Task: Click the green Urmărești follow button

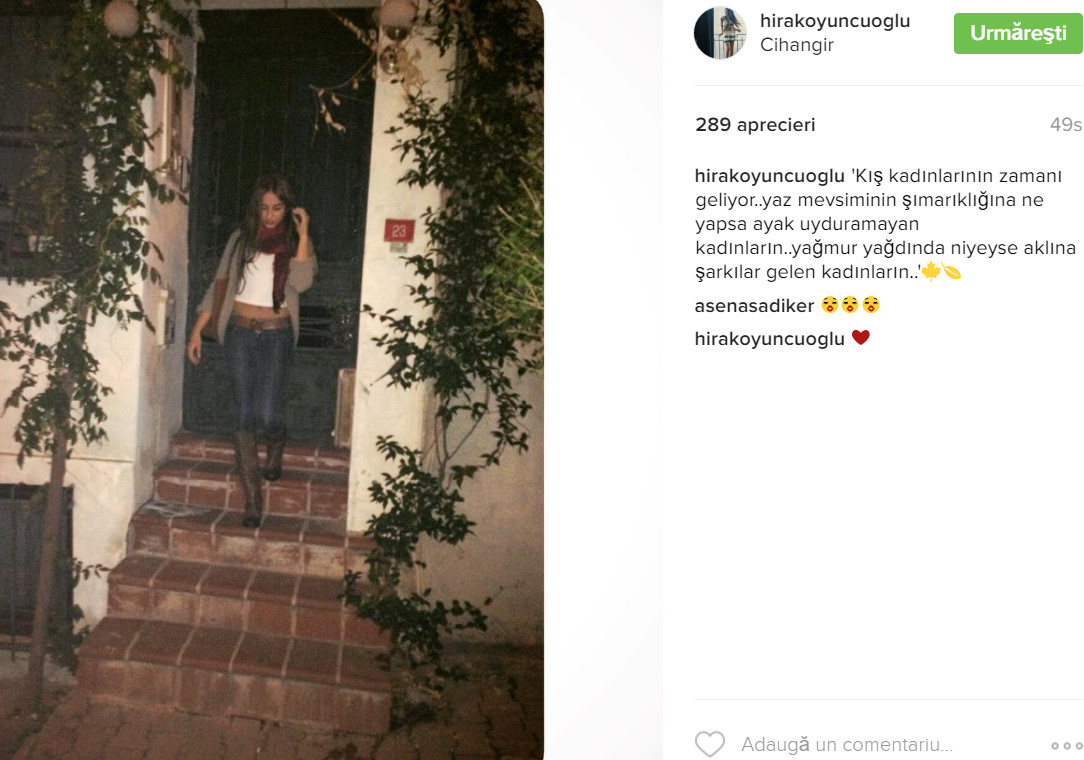Action: [x=1018, y=33]
